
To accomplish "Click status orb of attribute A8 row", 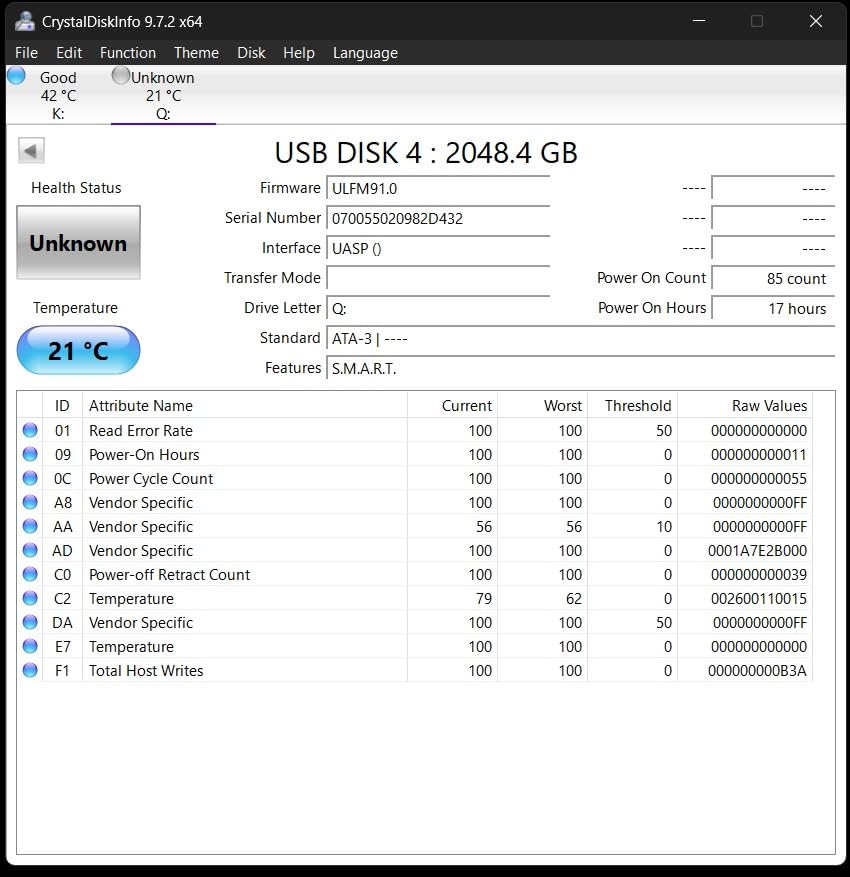I will 30,502.
